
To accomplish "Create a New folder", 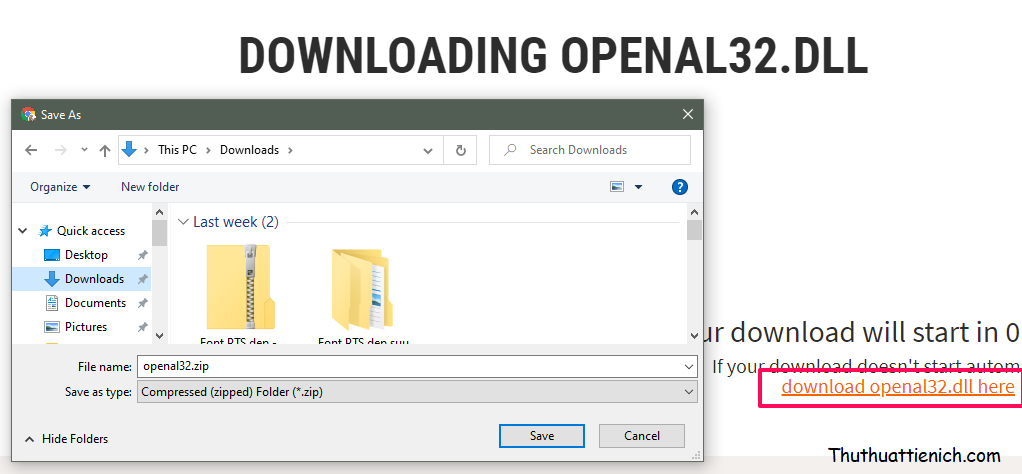I will (150, 187).
